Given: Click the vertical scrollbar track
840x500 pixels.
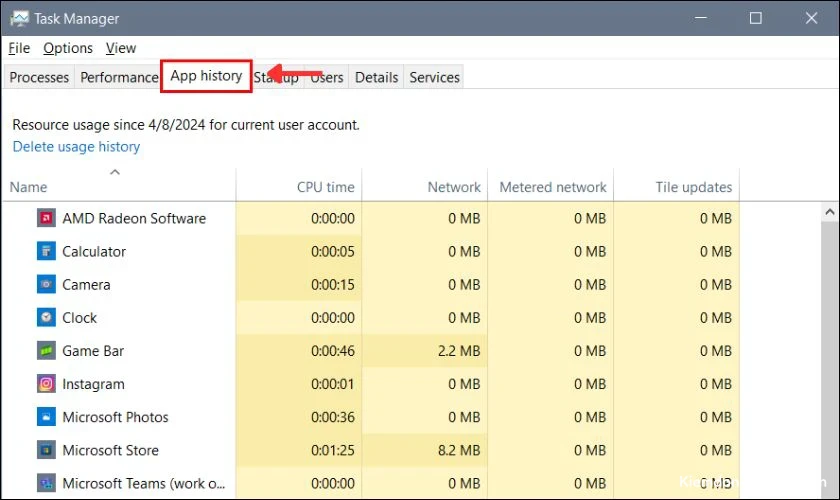Looking at the screenshot, I should pos(830,360).
